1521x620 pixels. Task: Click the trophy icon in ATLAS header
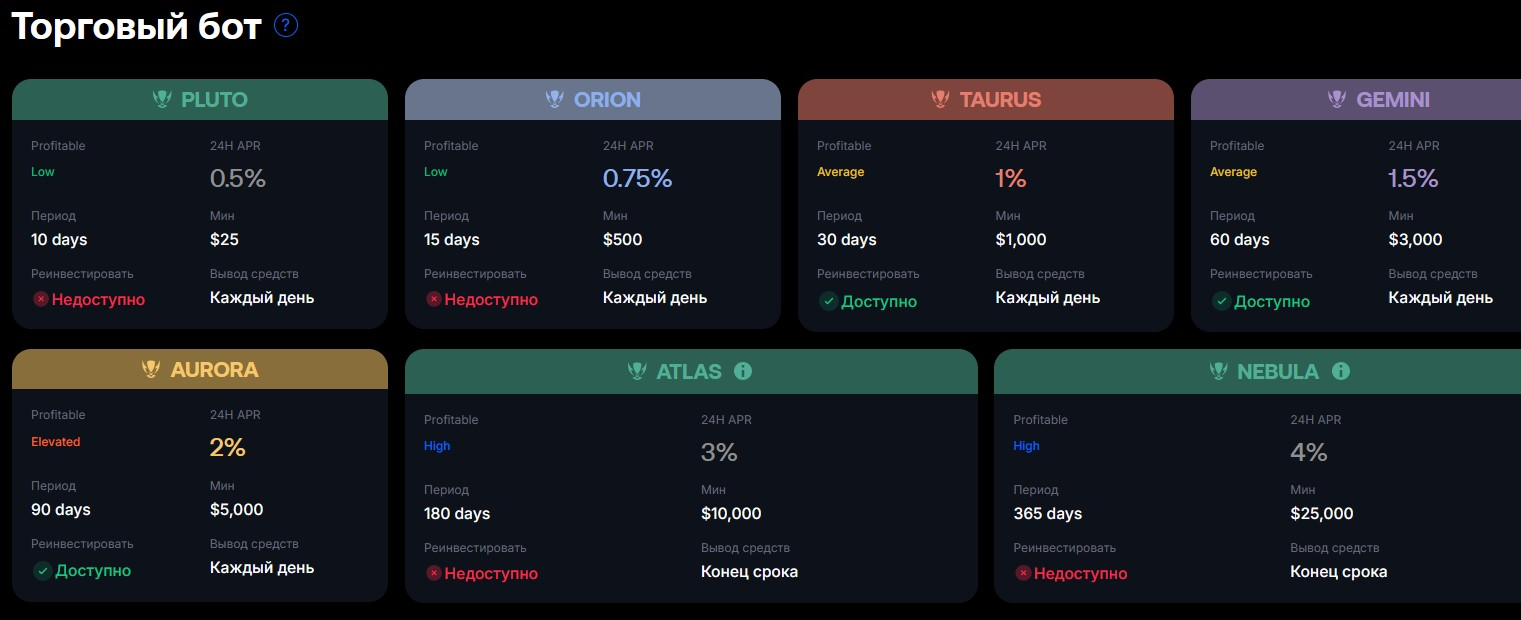[637, 371]
